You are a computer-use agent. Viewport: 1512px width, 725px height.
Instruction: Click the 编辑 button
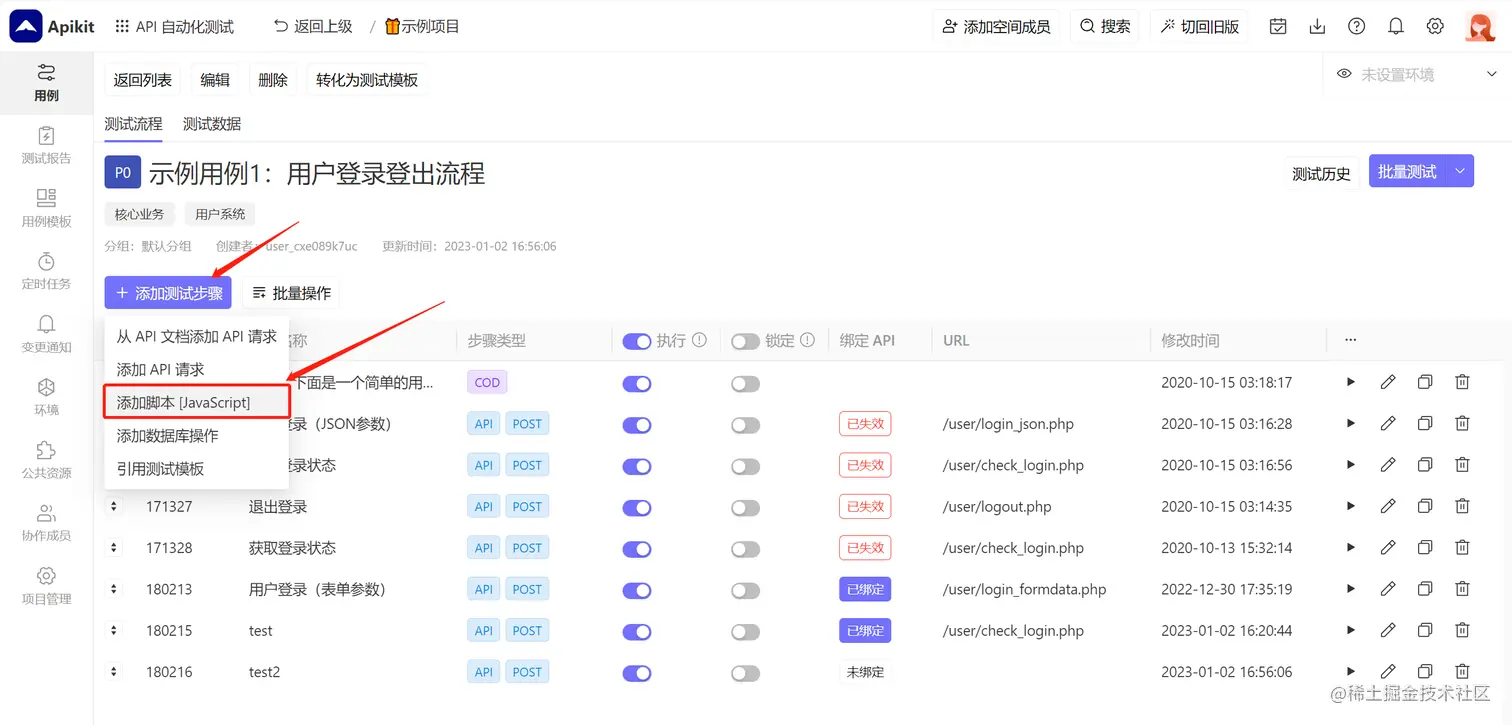[215, 80]
